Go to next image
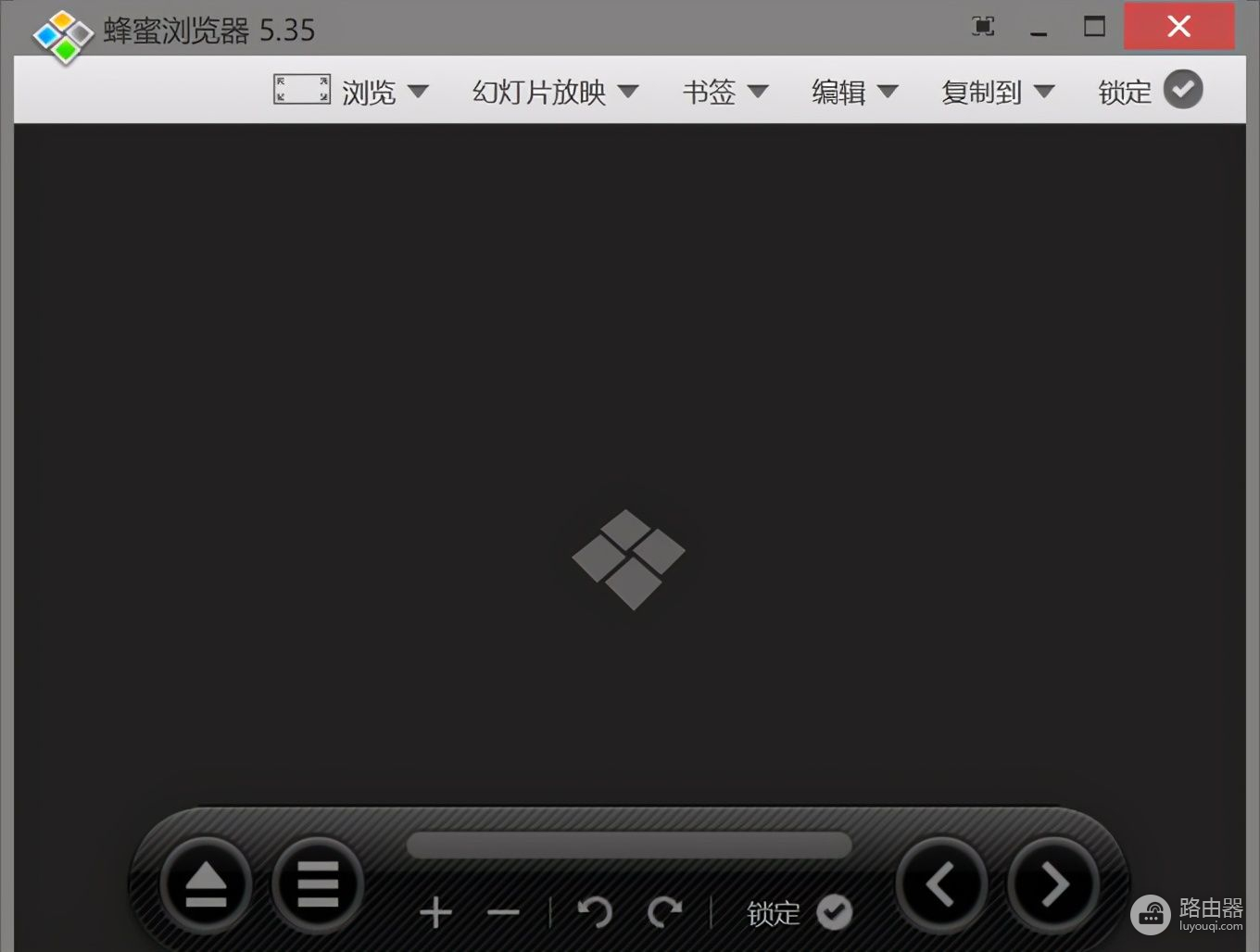The image size is (1260, 952). pyautogui.click(x=1053, y=884)
